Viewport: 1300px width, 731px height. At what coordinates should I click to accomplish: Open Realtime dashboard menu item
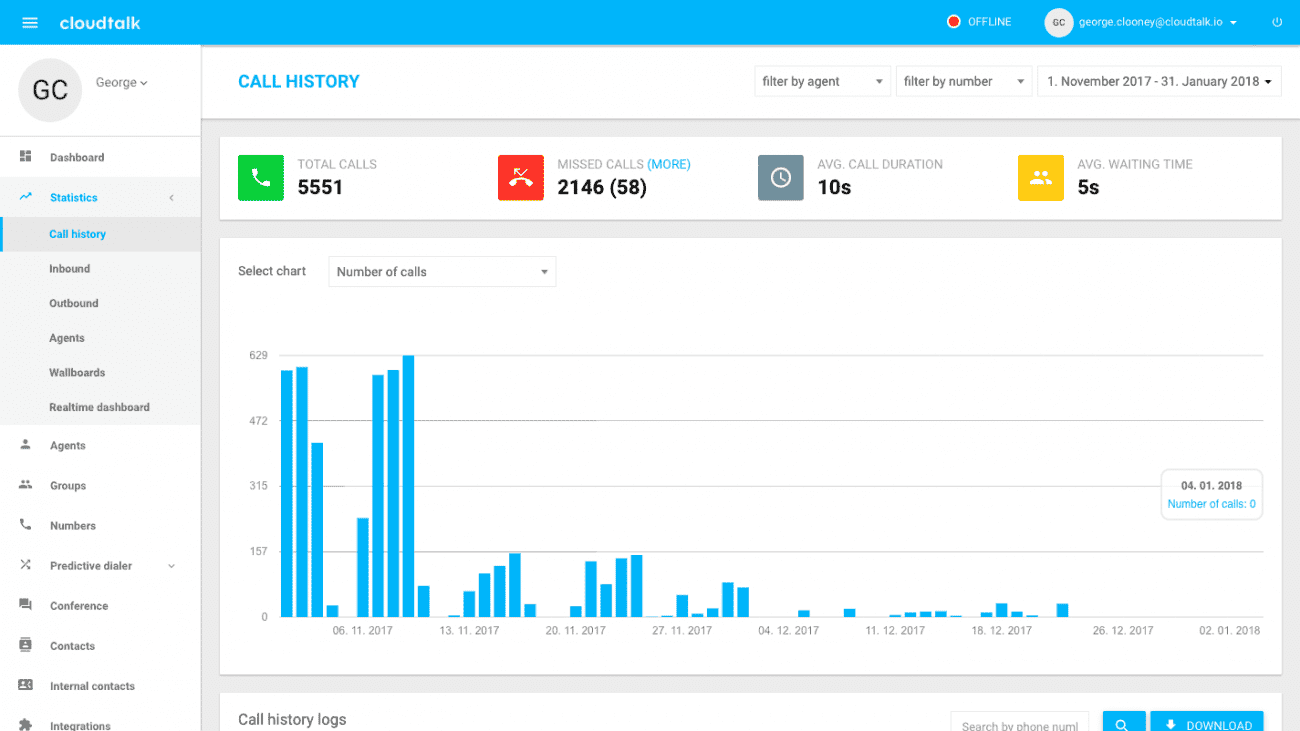(x=99, y=407)
